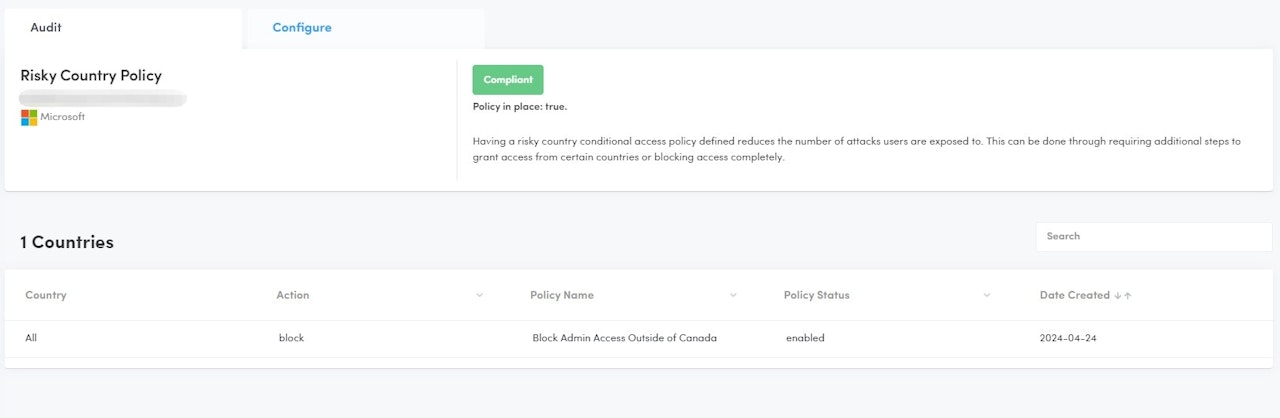Image resolution: width=1280 pixels, height=418 pixels.
Task: Click the Microsoft logo icon
Action: (28, 118)
